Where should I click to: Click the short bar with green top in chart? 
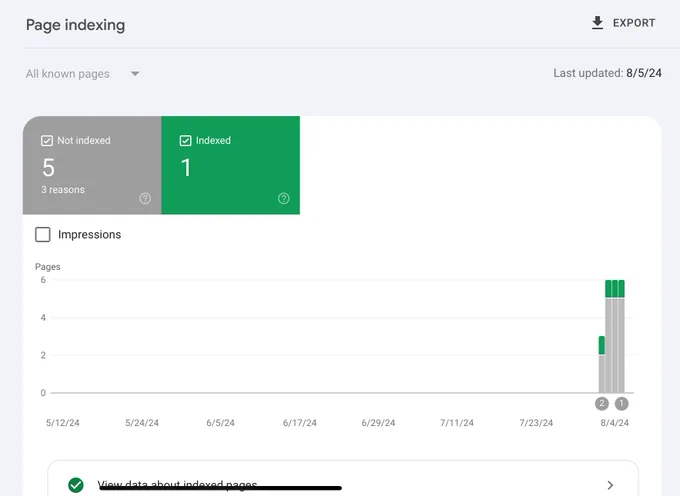[x=602, y=364]
